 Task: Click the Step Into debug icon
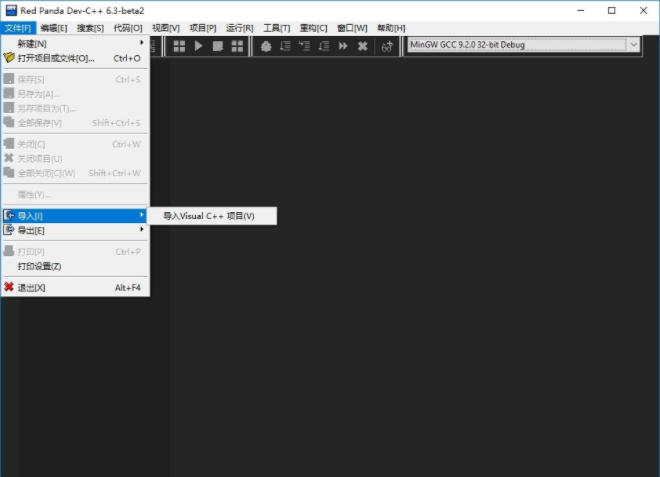coord(304,46)
